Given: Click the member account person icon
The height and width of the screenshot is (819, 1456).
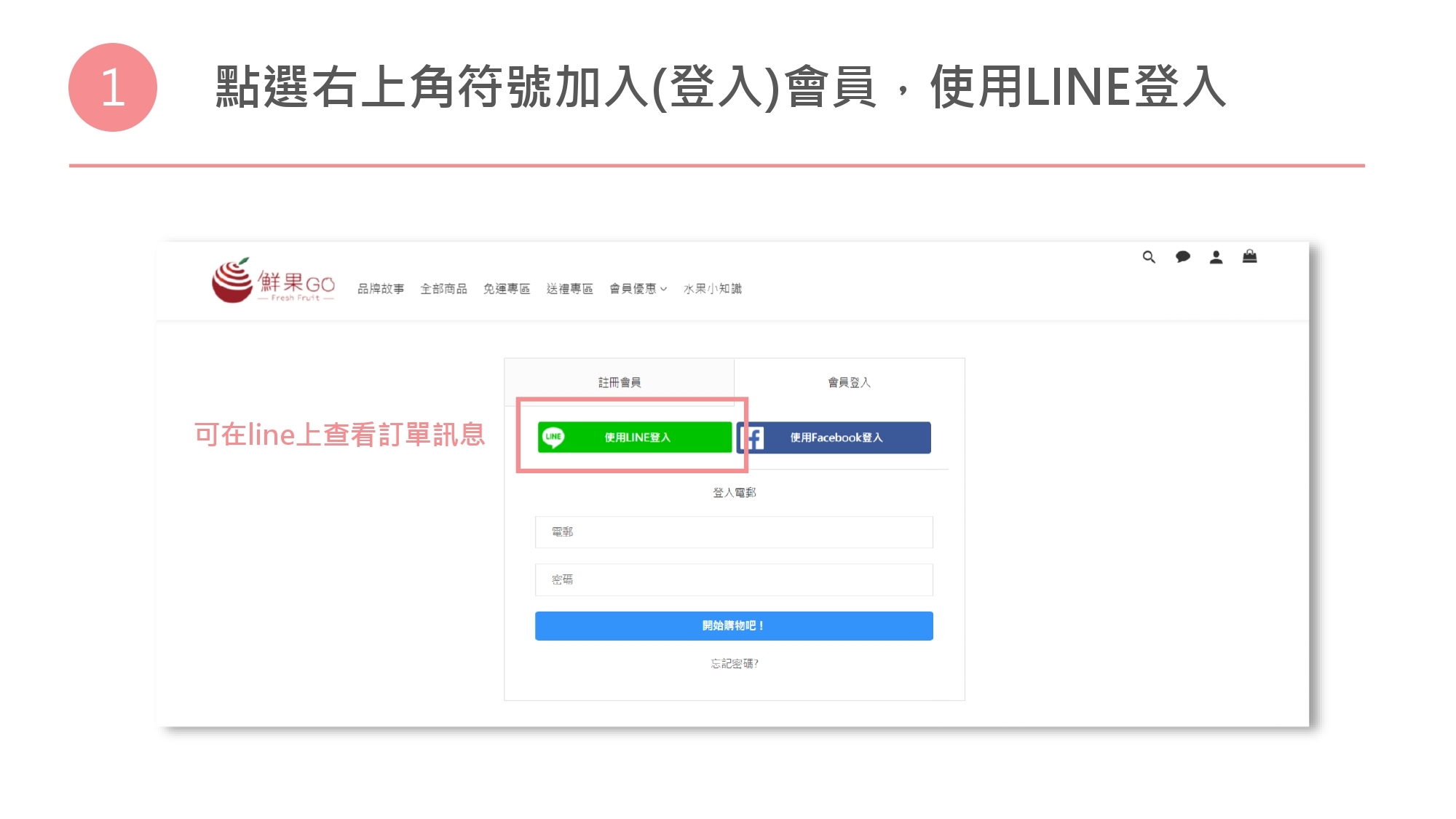Looking at the screenshot, I should tap(1216, 257).
